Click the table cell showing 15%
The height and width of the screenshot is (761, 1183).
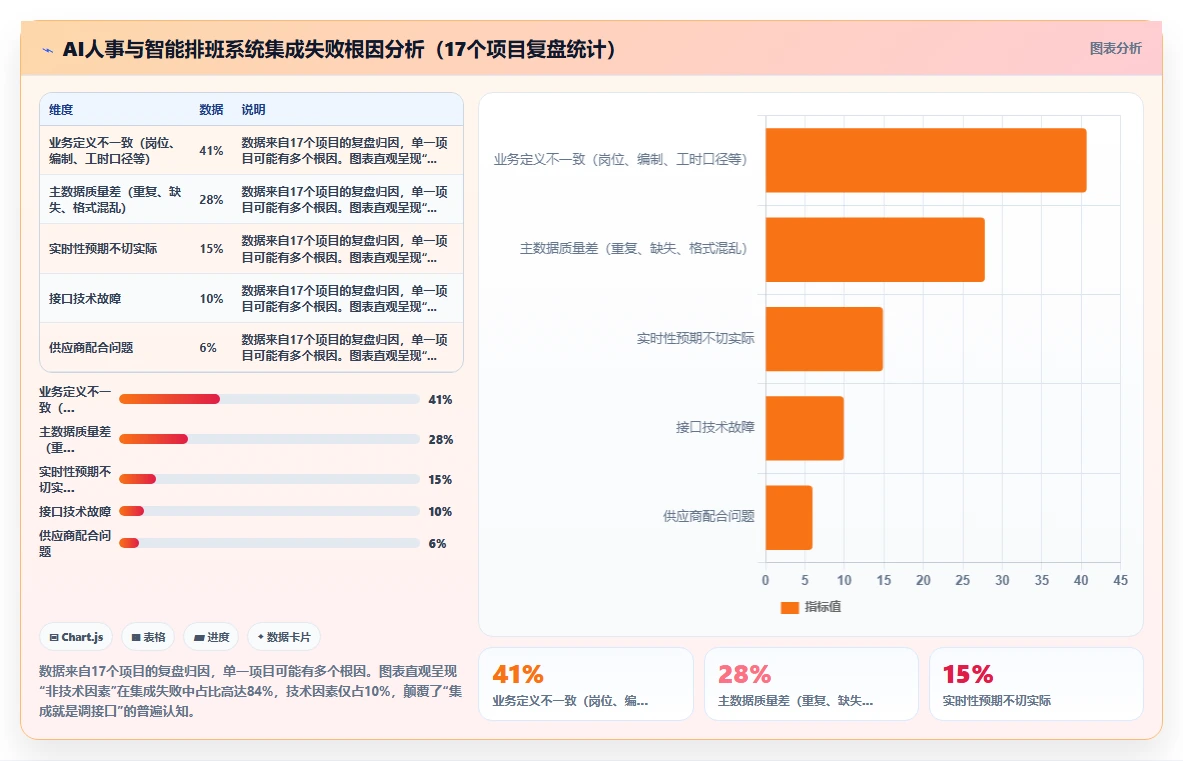coord(211,249)
